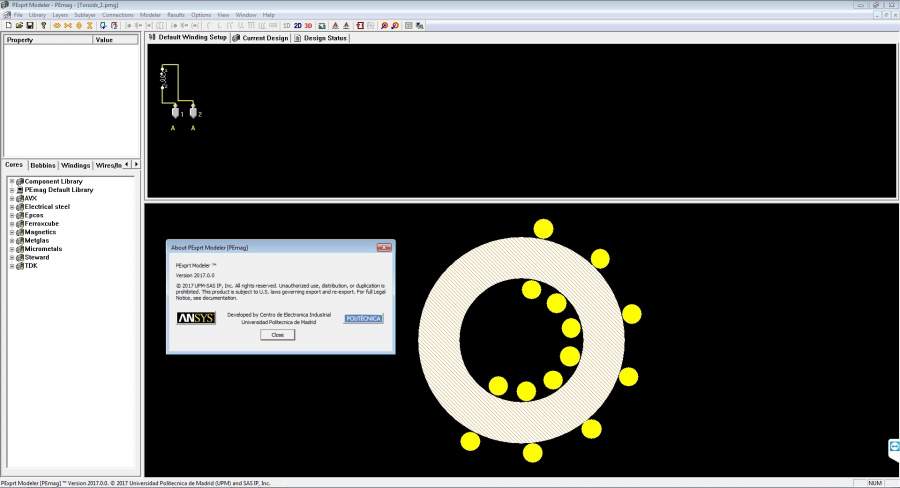Expand the Epcos tree node
This screenshot has width=900, height=488.
click(x=11, y=215)
